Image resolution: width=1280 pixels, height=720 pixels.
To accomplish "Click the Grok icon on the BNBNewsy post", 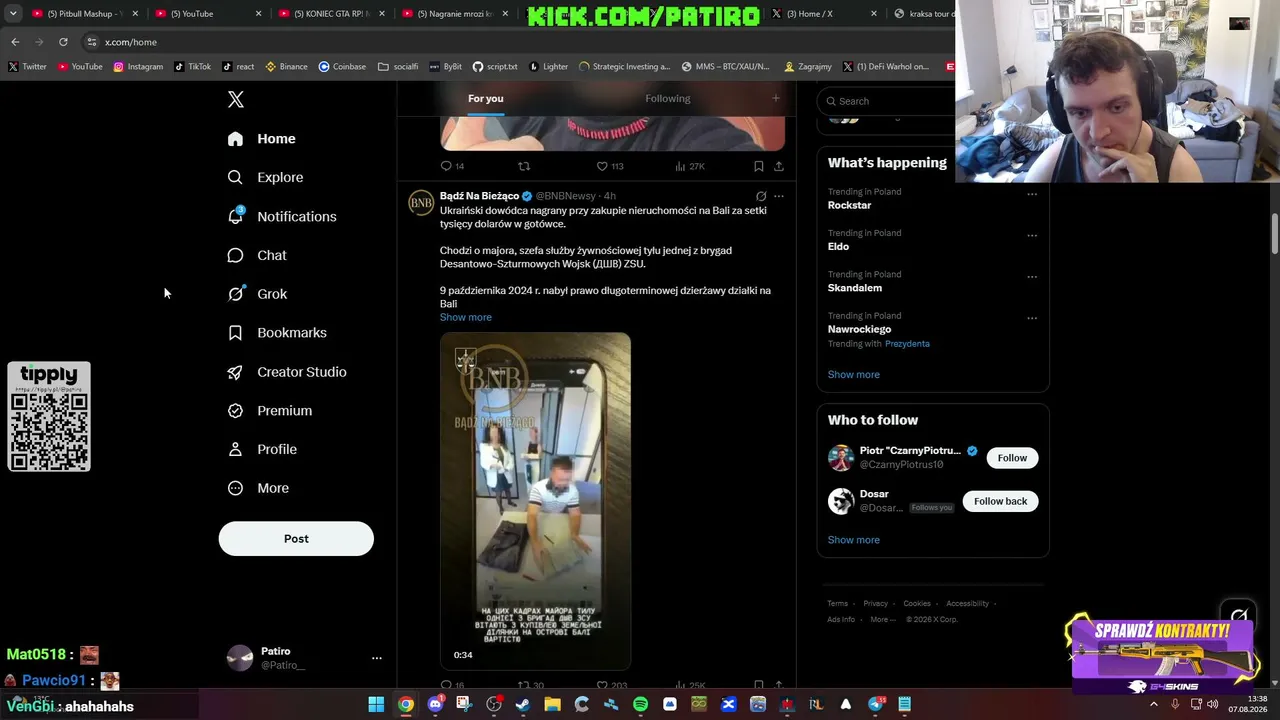I will coord(761,196).
